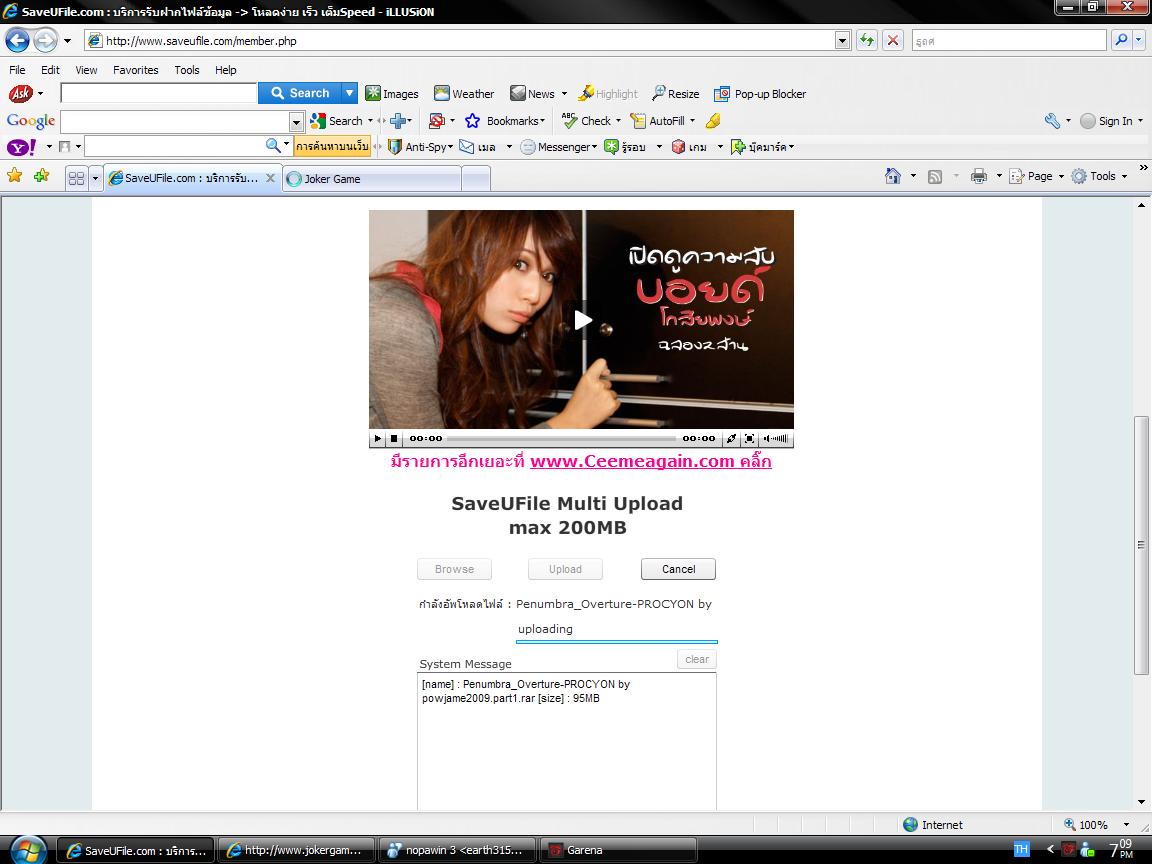Click the browser Forward arrow button
1152x864 pixels.
pyautogui.click(x=46, y=40)
